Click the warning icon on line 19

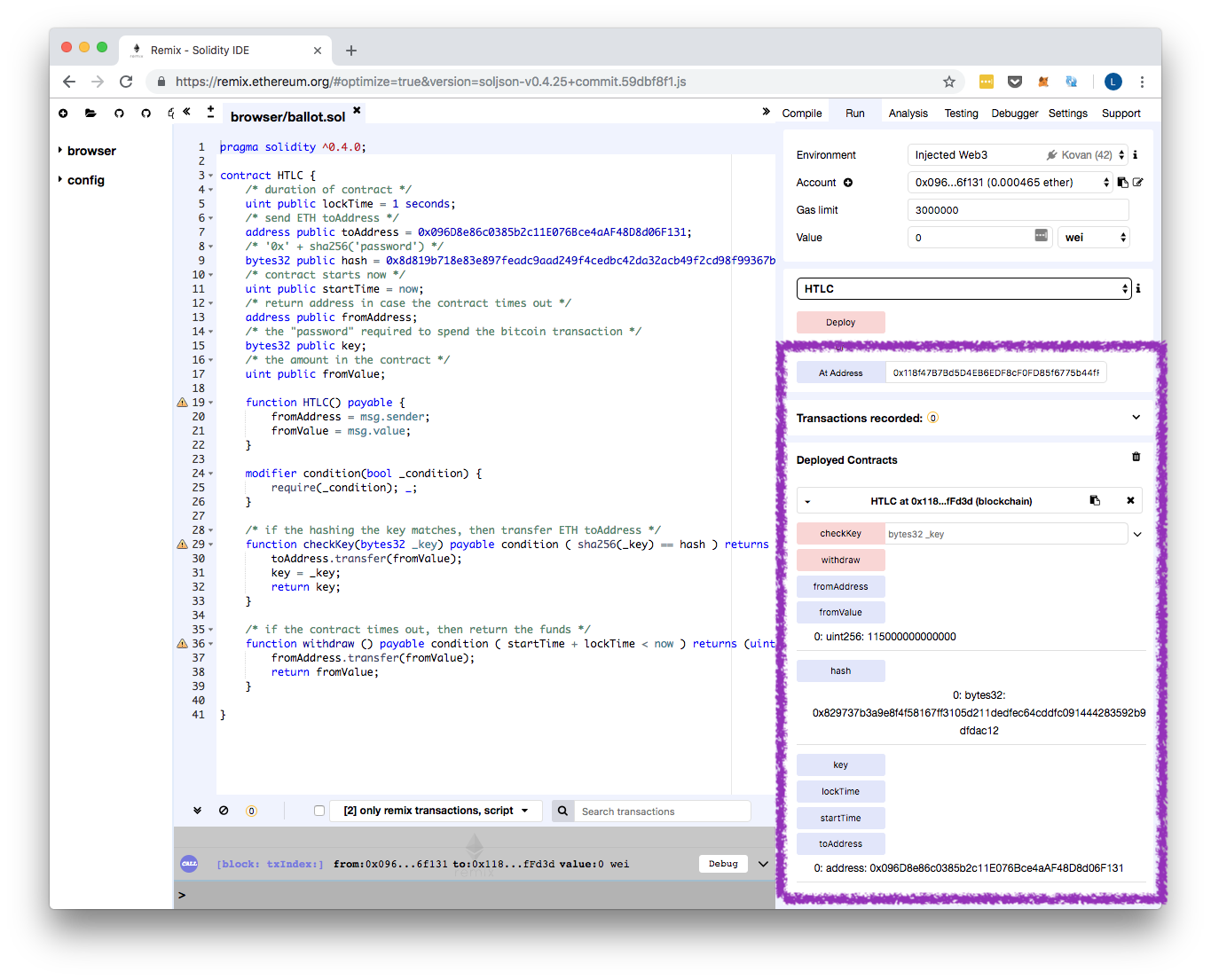[182, 403]
